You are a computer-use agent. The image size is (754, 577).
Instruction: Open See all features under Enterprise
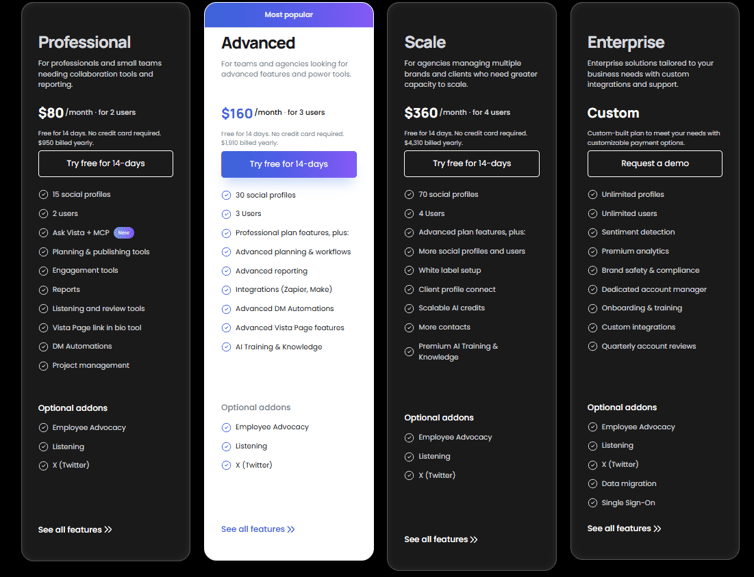coord(624,528)
